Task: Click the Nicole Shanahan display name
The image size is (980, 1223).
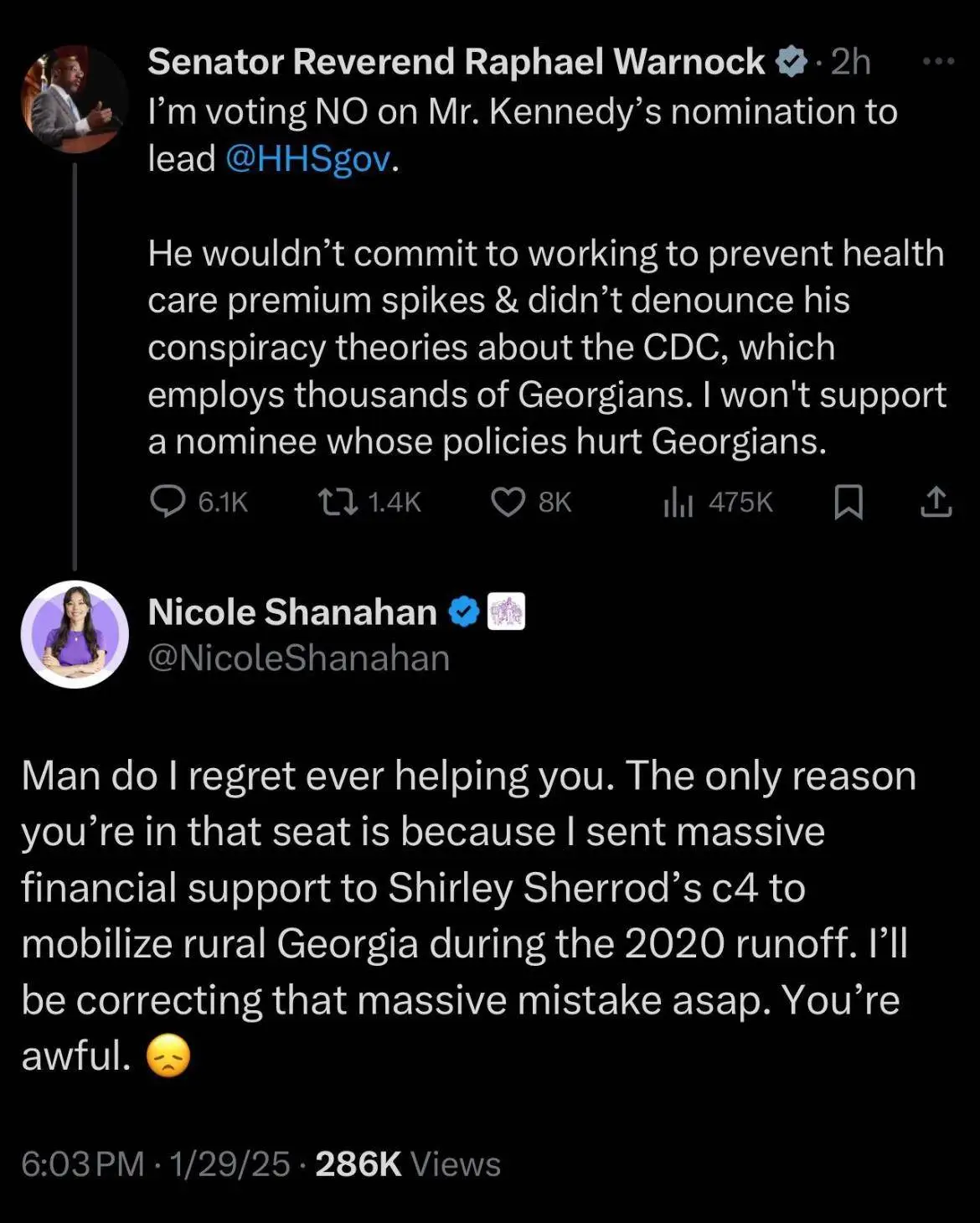Action: pos(291,612)
